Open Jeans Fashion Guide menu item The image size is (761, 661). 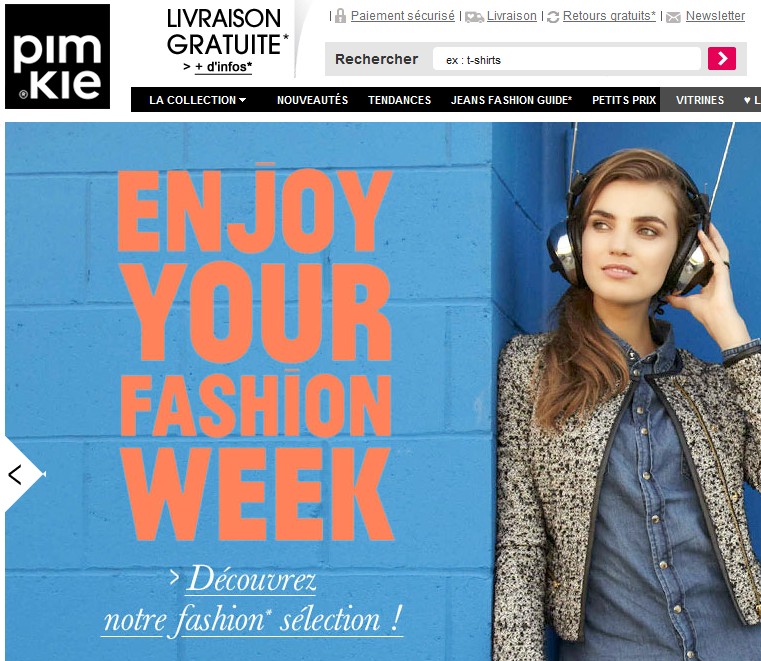click(511, 100)
